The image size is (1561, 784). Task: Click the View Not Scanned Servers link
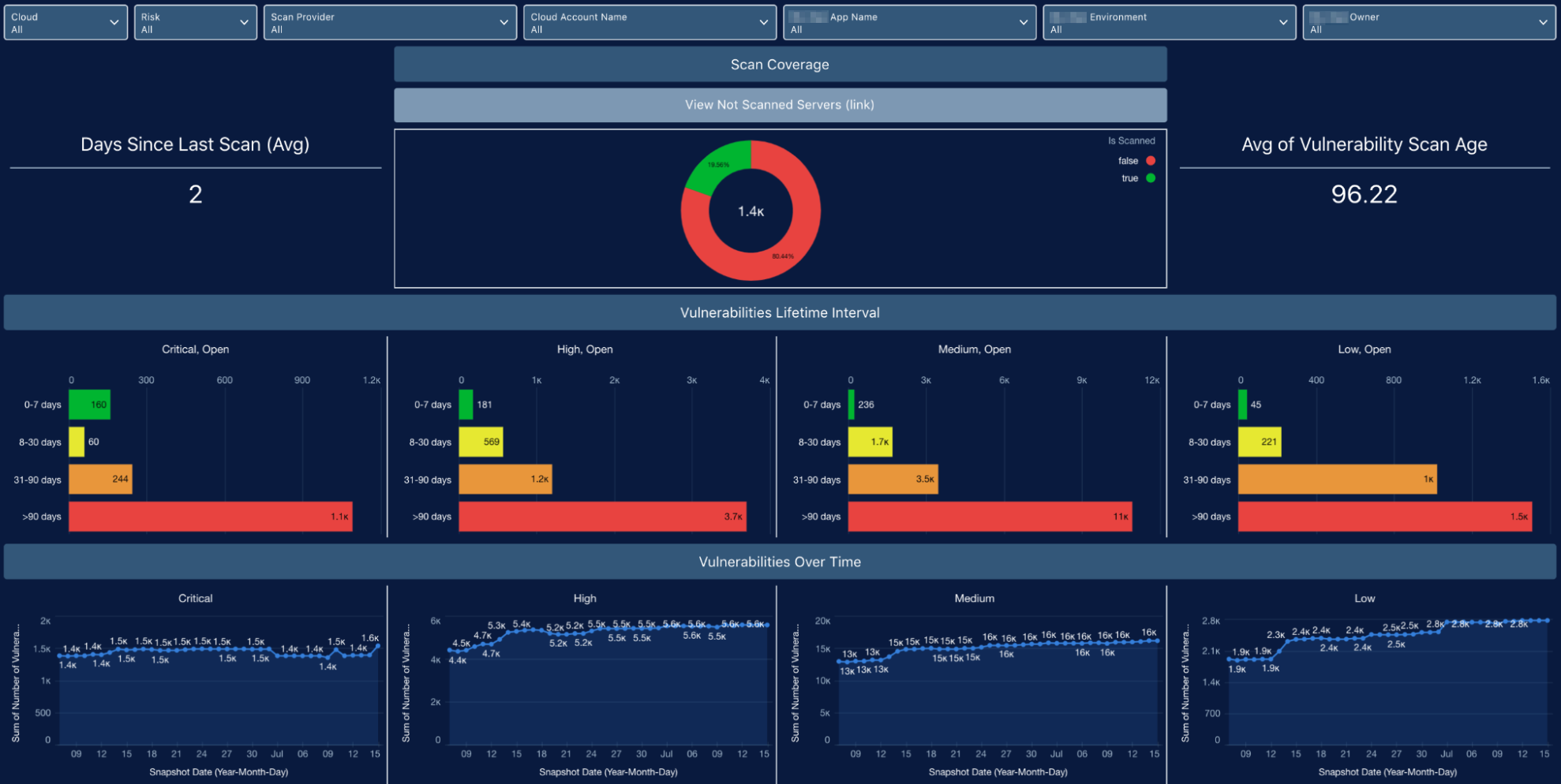pyautogui.click(x=780, y=104)
